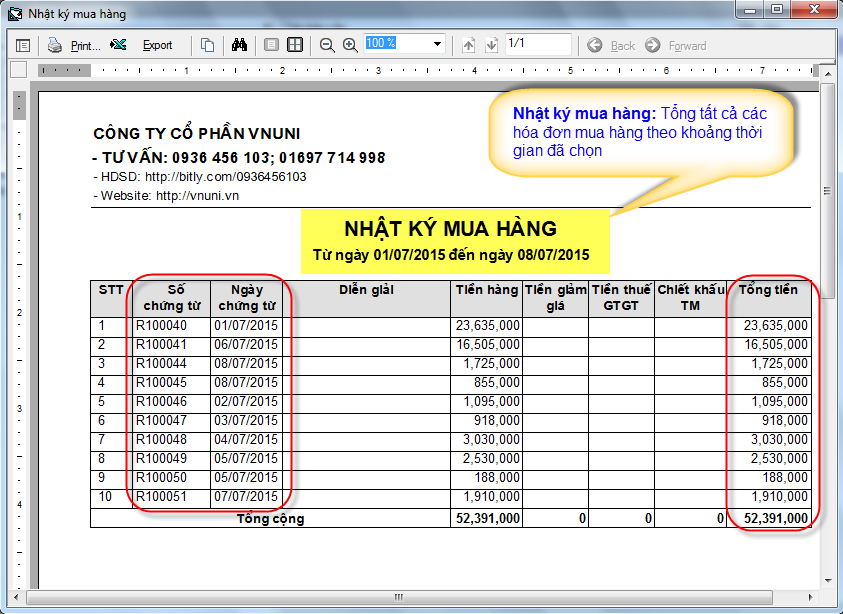Click the ruler corner box
The width and height of the screenshot is (843, 614).
18,70
